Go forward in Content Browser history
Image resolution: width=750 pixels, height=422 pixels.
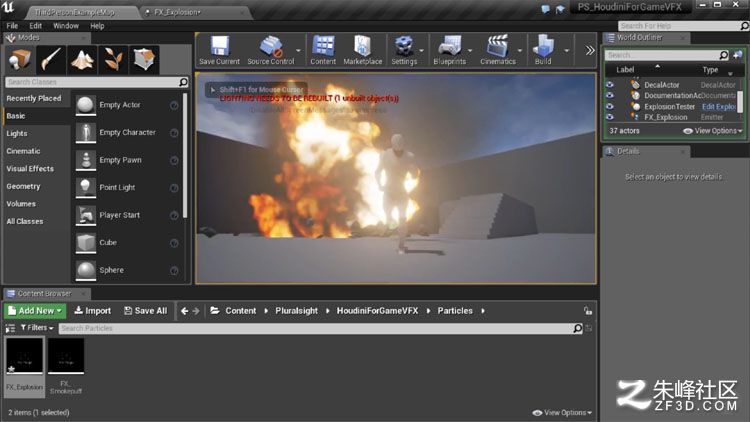tap(196, 311)
